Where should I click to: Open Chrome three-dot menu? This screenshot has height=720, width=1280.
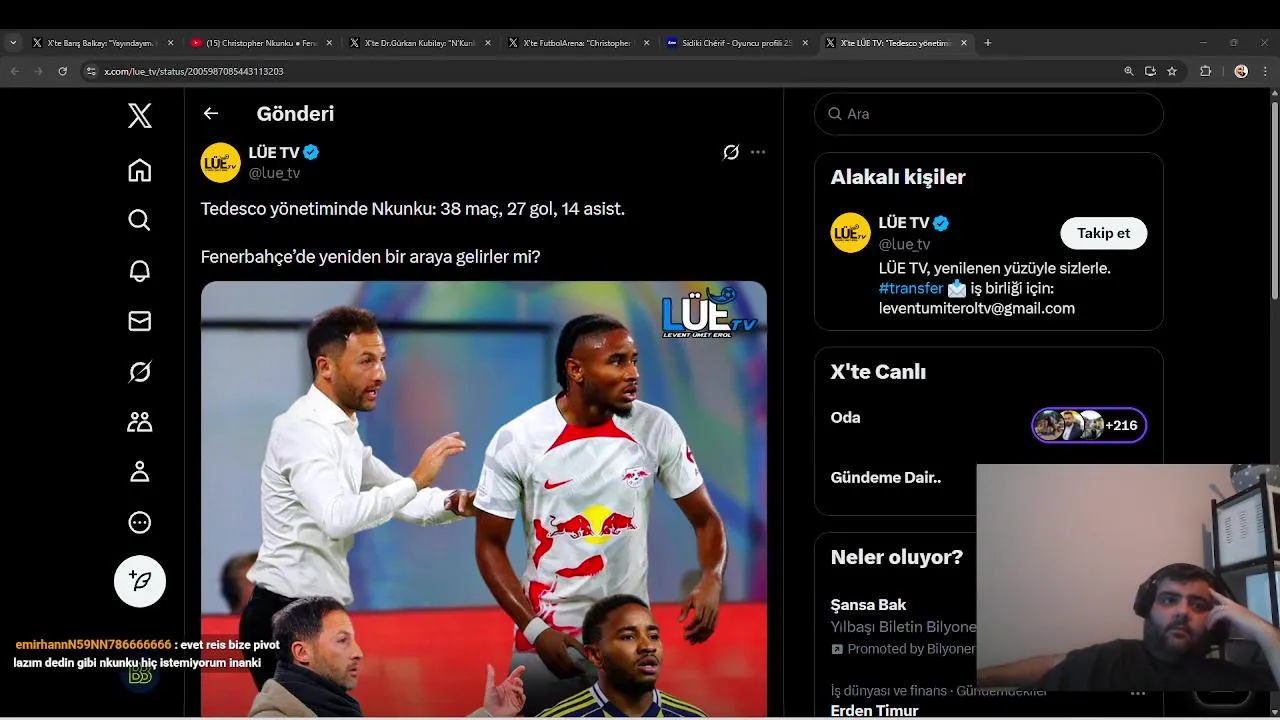coord(1266,71)
